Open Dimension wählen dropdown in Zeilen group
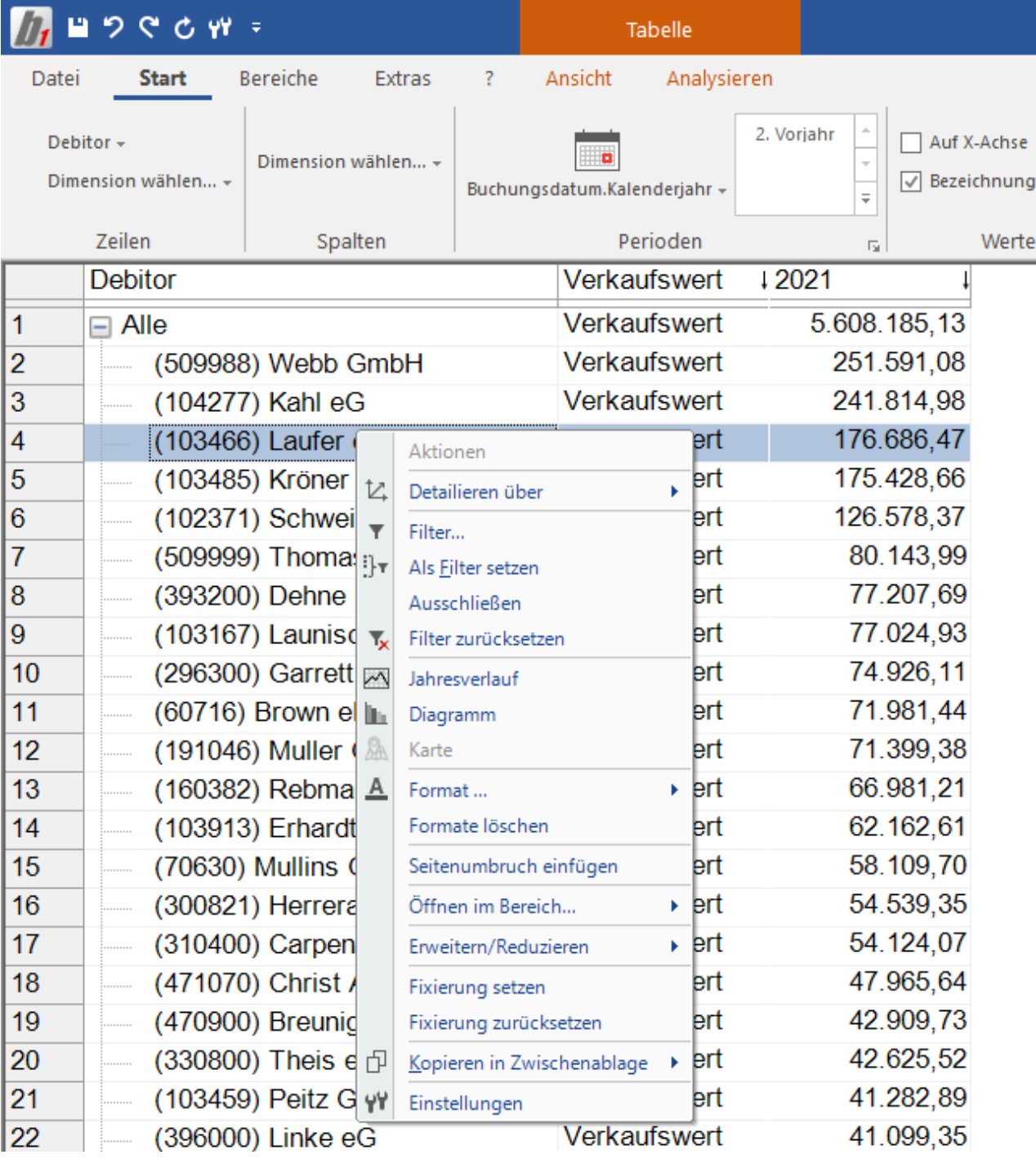Screen dimensions: 1036x1159 [140, 181]
